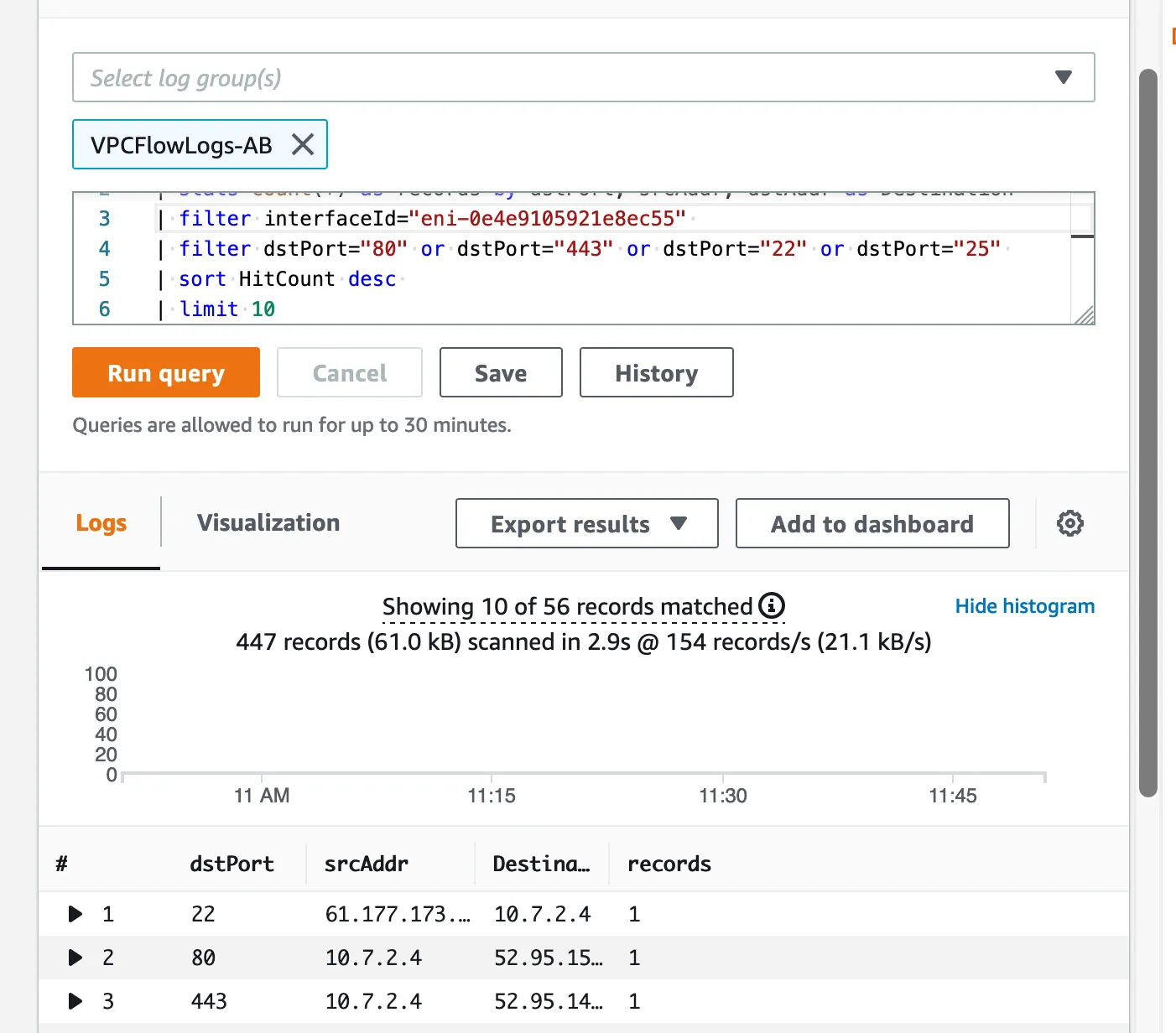Open the results settings gear icon

coord(1069,523)
